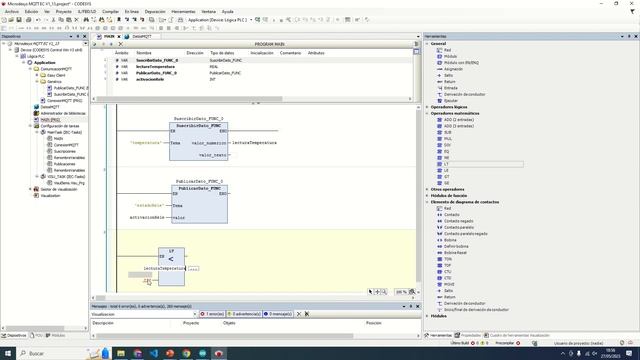Toggle the errors filter button in Mensajes

pyautogui.click(x=212, y=314)
